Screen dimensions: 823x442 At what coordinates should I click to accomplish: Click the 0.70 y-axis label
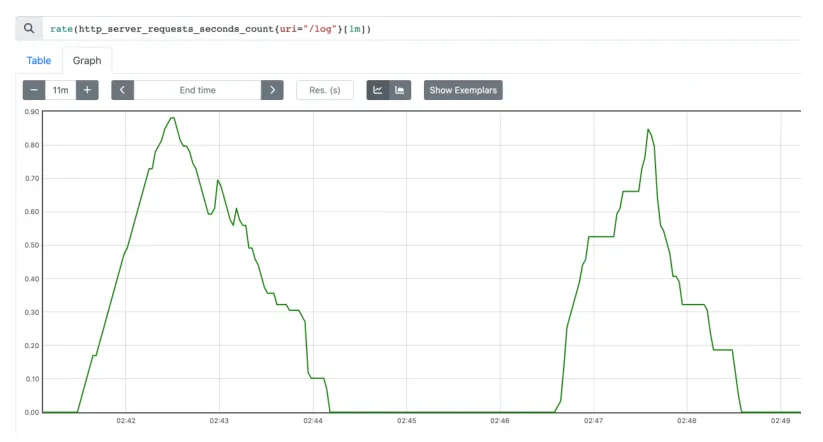[32, 178]
